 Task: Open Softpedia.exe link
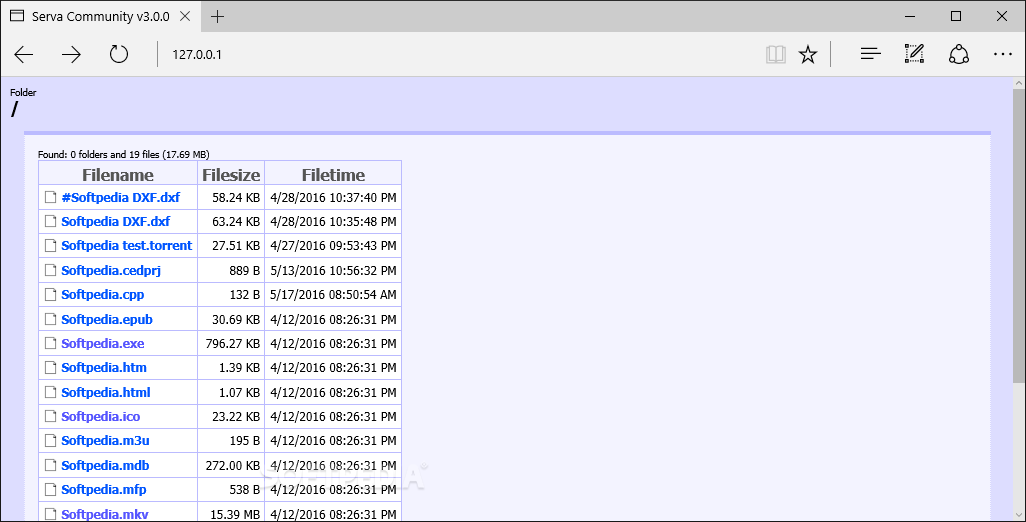103,344
